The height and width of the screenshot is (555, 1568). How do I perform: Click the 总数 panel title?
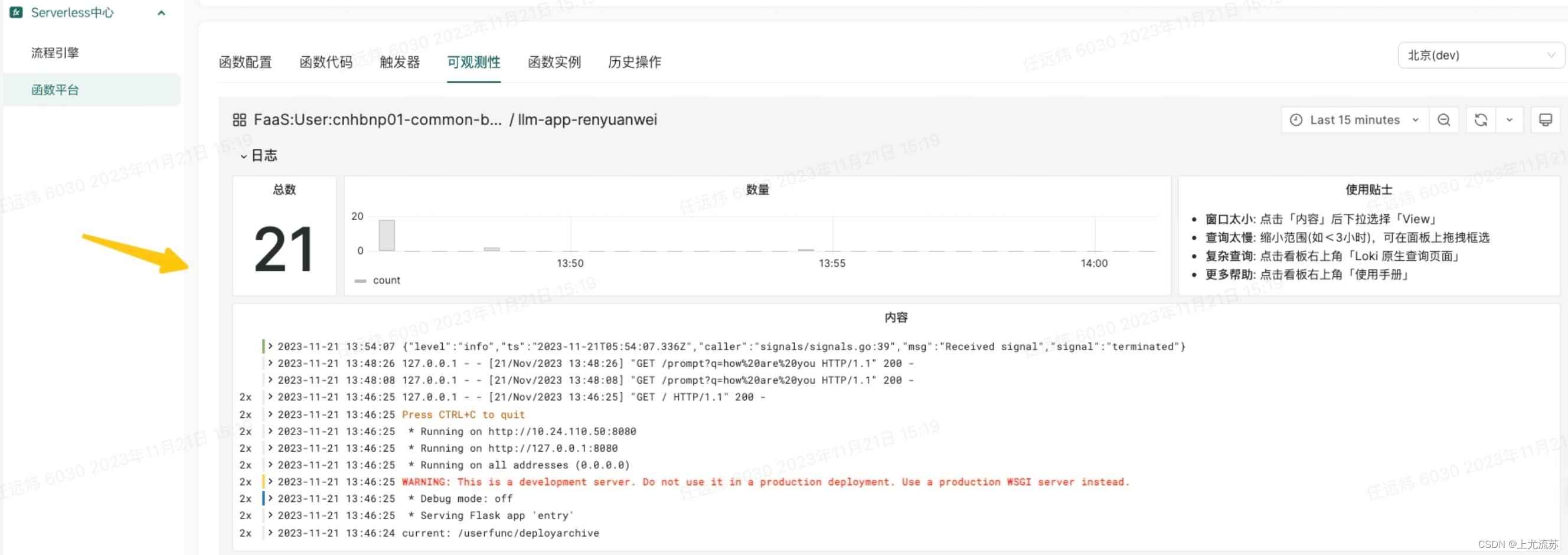pyautogui.click(x=285, y=190)
